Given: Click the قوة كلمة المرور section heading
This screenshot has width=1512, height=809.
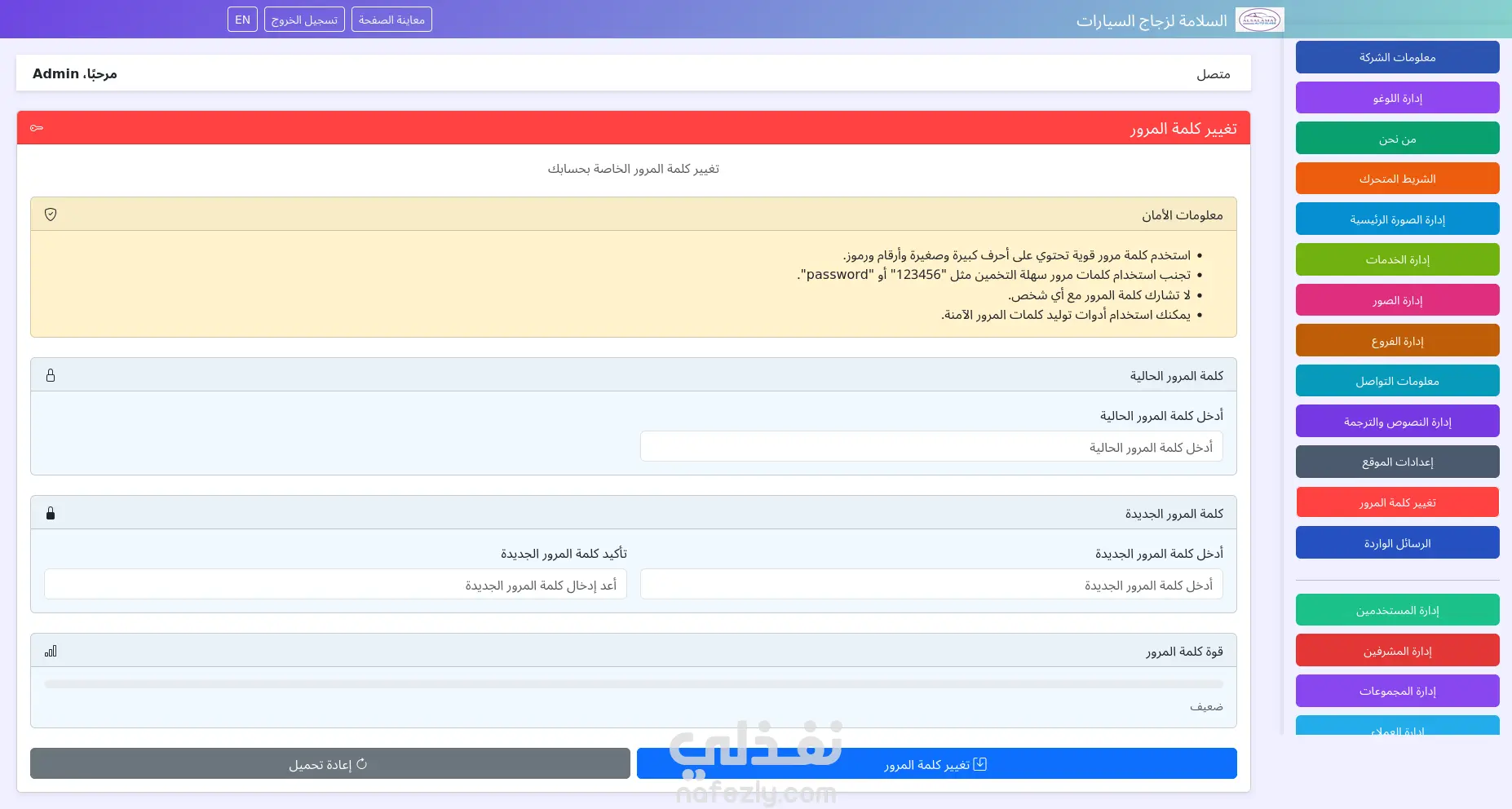Looking at the screenshot, I should pos(1184,651).
